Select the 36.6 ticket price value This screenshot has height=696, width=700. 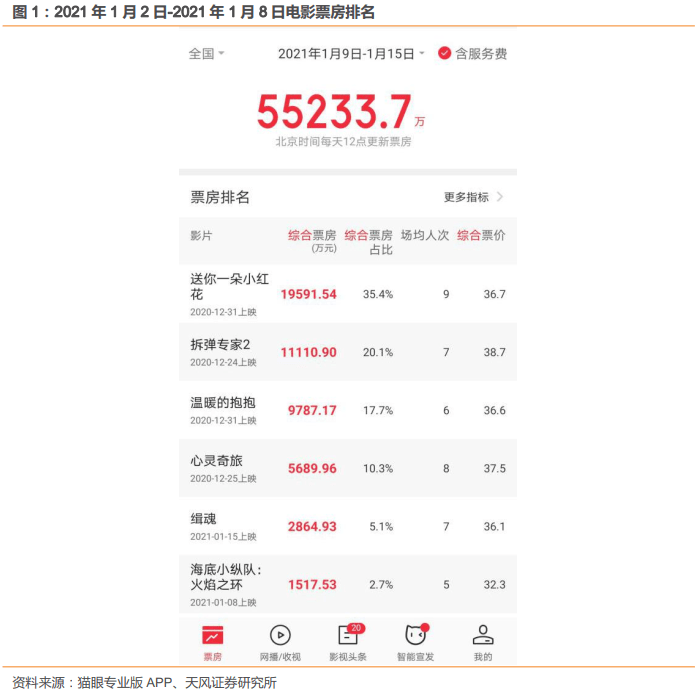[x=495, y=410]
